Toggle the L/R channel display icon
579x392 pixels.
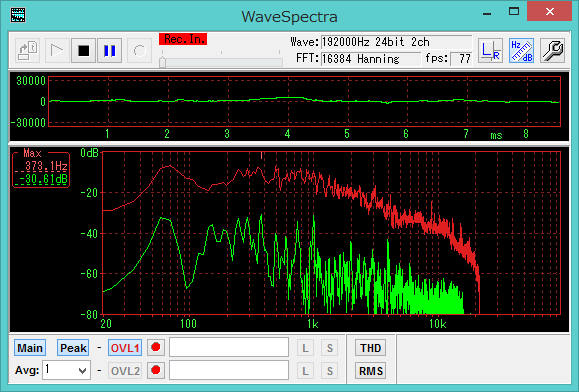coord(490,51)
